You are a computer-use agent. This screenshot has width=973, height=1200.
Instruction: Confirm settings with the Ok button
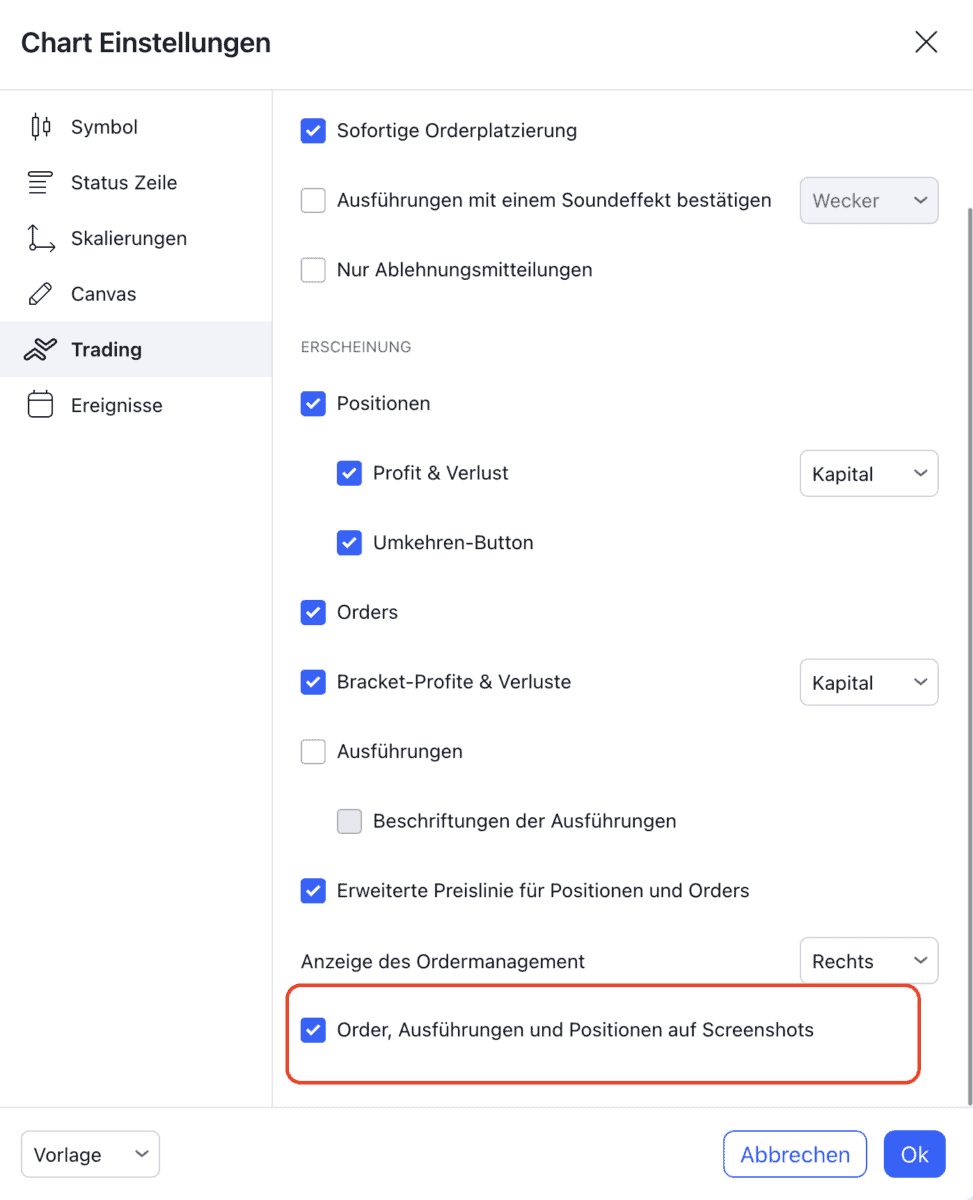pyautogui.click(x=913, y=1154)
